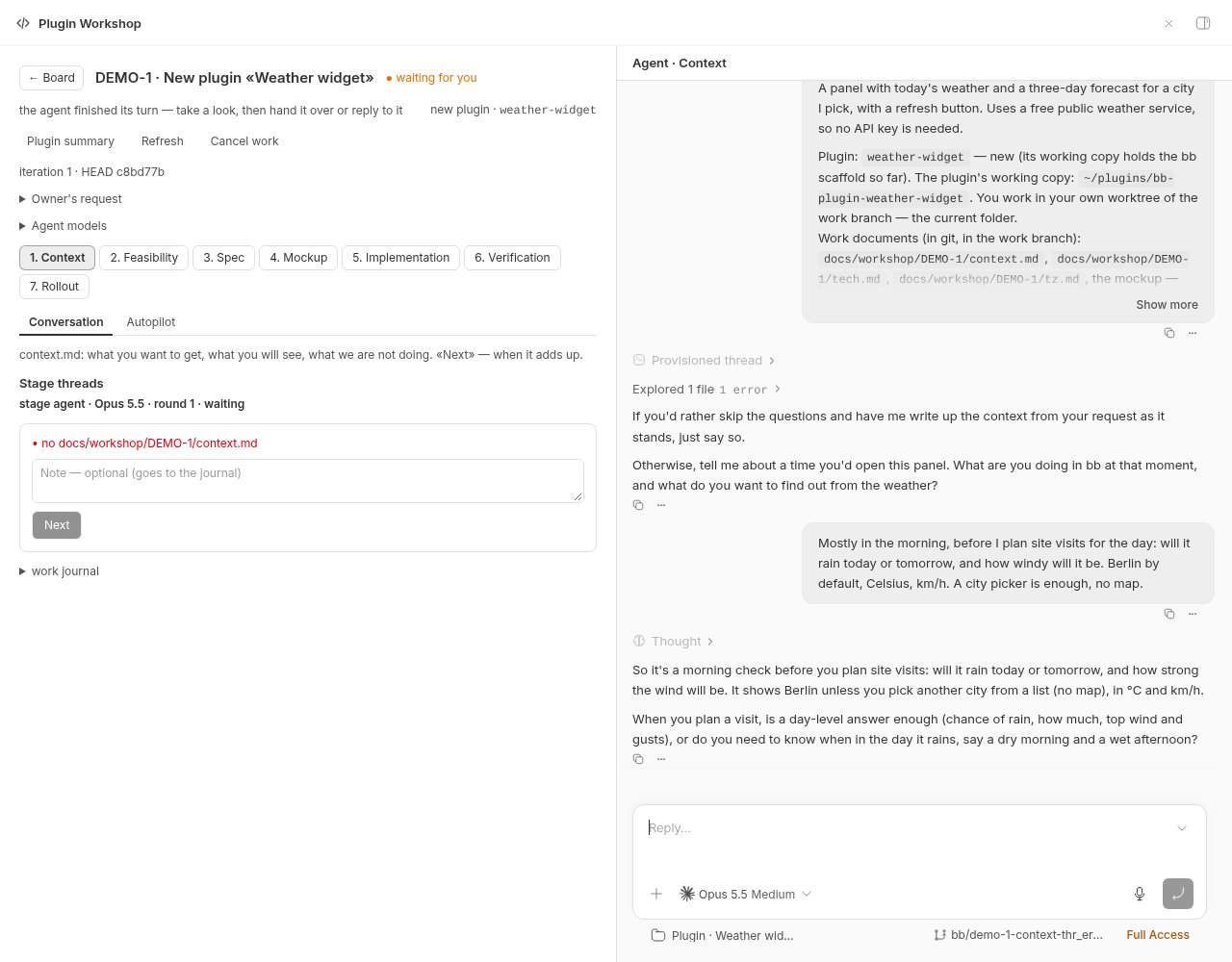Screen dimensions: 1232x962
Task: Open more options for top request message
Action: pyautogui.click(x=1193, y=333)
